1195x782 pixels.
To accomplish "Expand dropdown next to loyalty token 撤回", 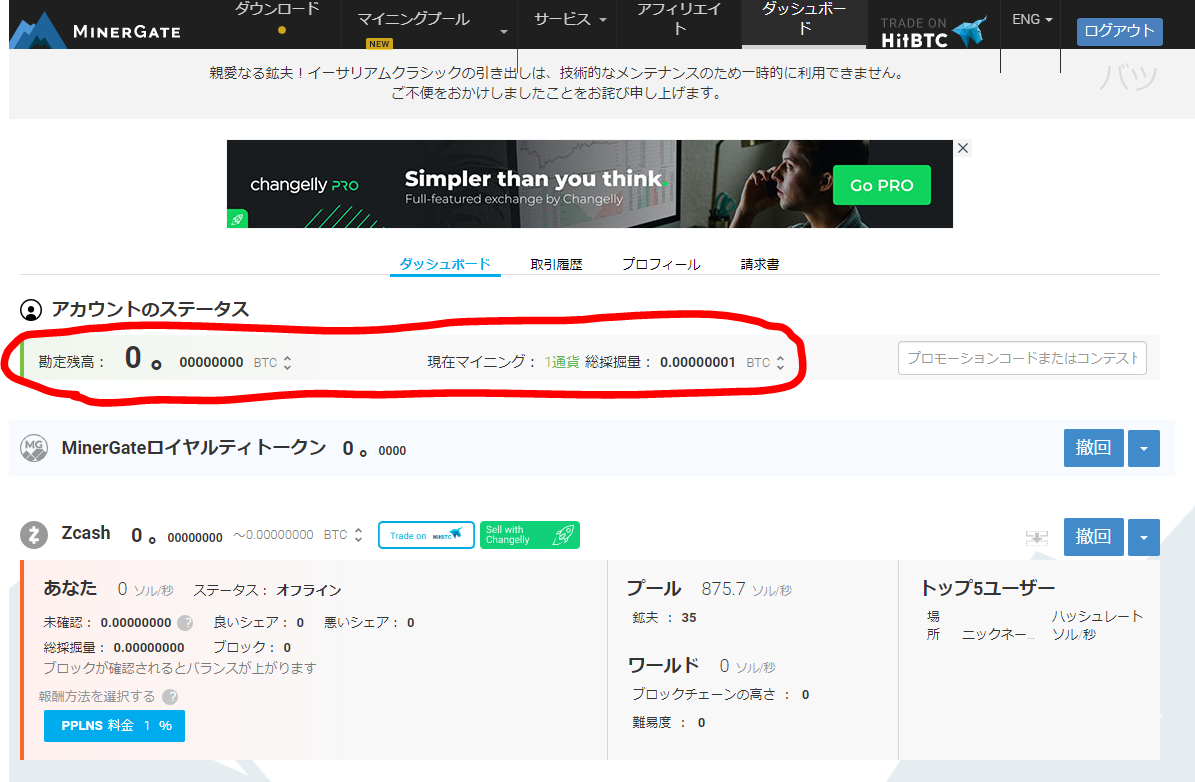I will point(1144,448).
